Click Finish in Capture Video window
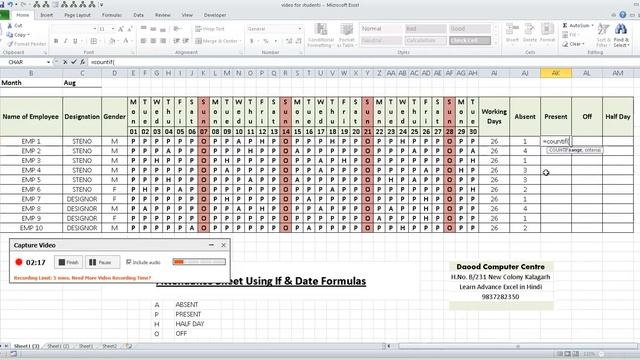The image size is (640, 360). point(68,262)
